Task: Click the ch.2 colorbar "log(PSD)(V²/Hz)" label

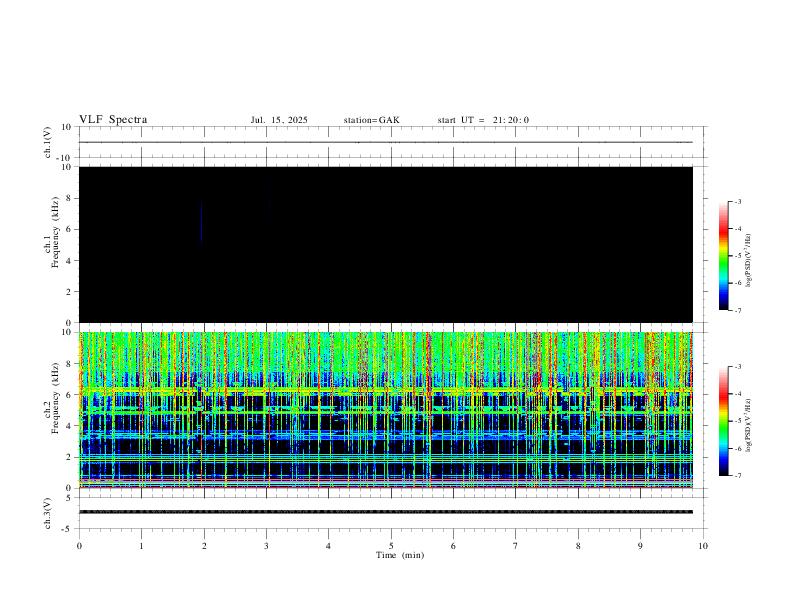Action: tap(749, 425)
